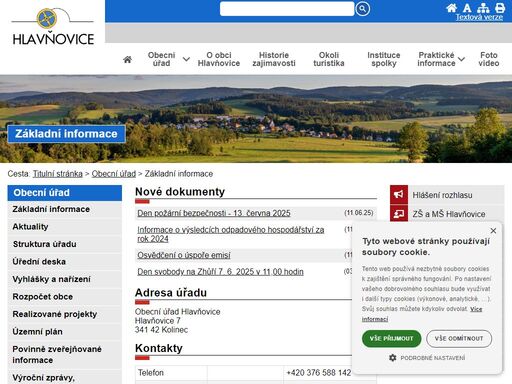The height and width of the screenshot is (384, 512).
Task: Click the Textová verze link
Action: click(x=479, y=17)
